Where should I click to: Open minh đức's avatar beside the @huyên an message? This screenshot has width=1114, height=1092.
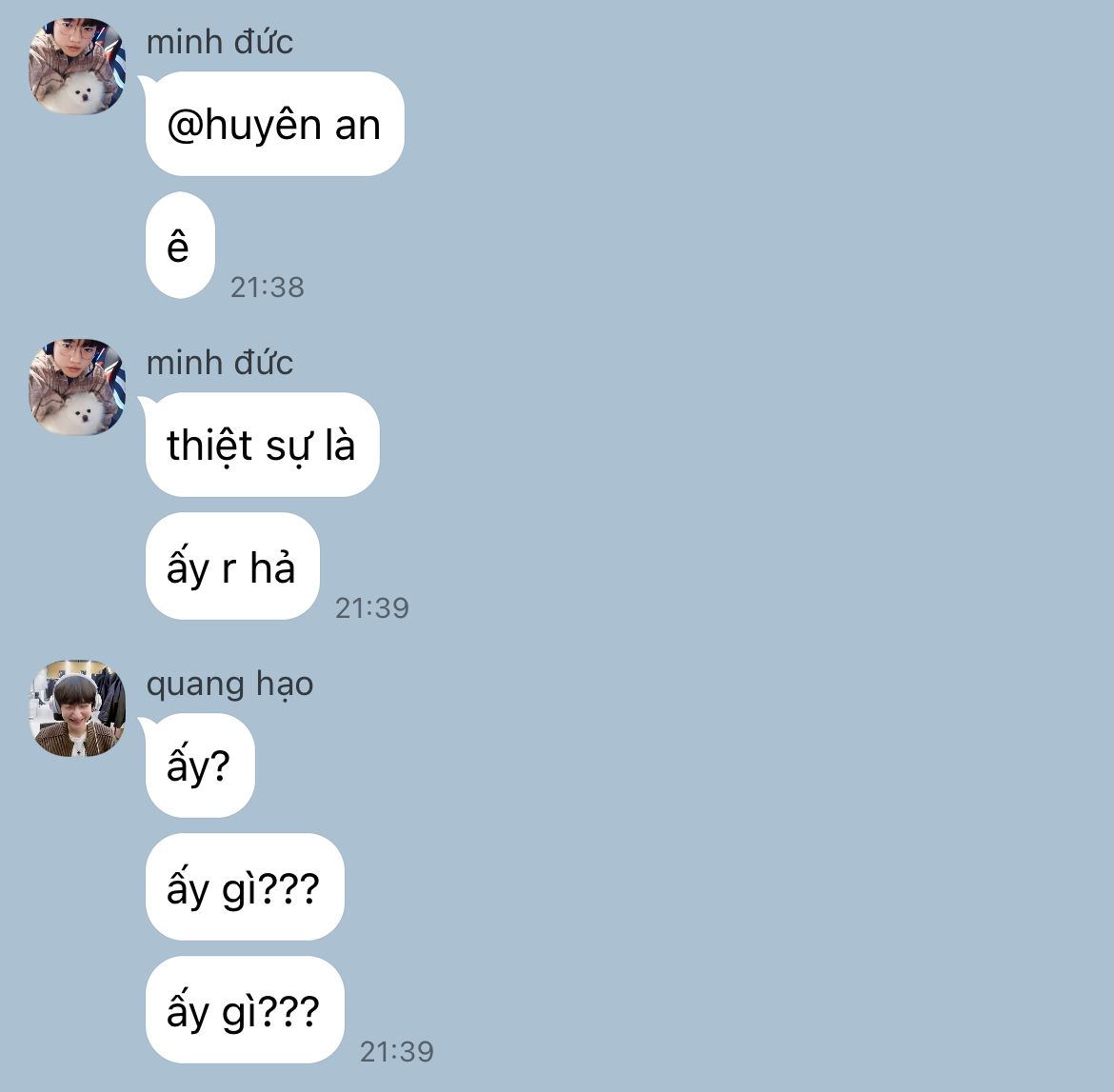point(77,66)
